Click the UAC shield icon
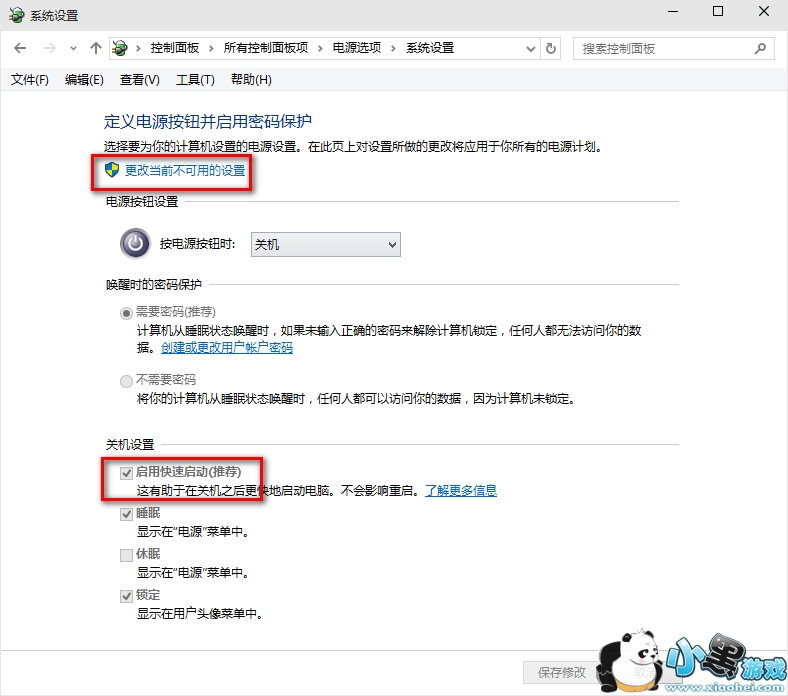This screenshot has width=788, height=696. (x=112, y=170)
